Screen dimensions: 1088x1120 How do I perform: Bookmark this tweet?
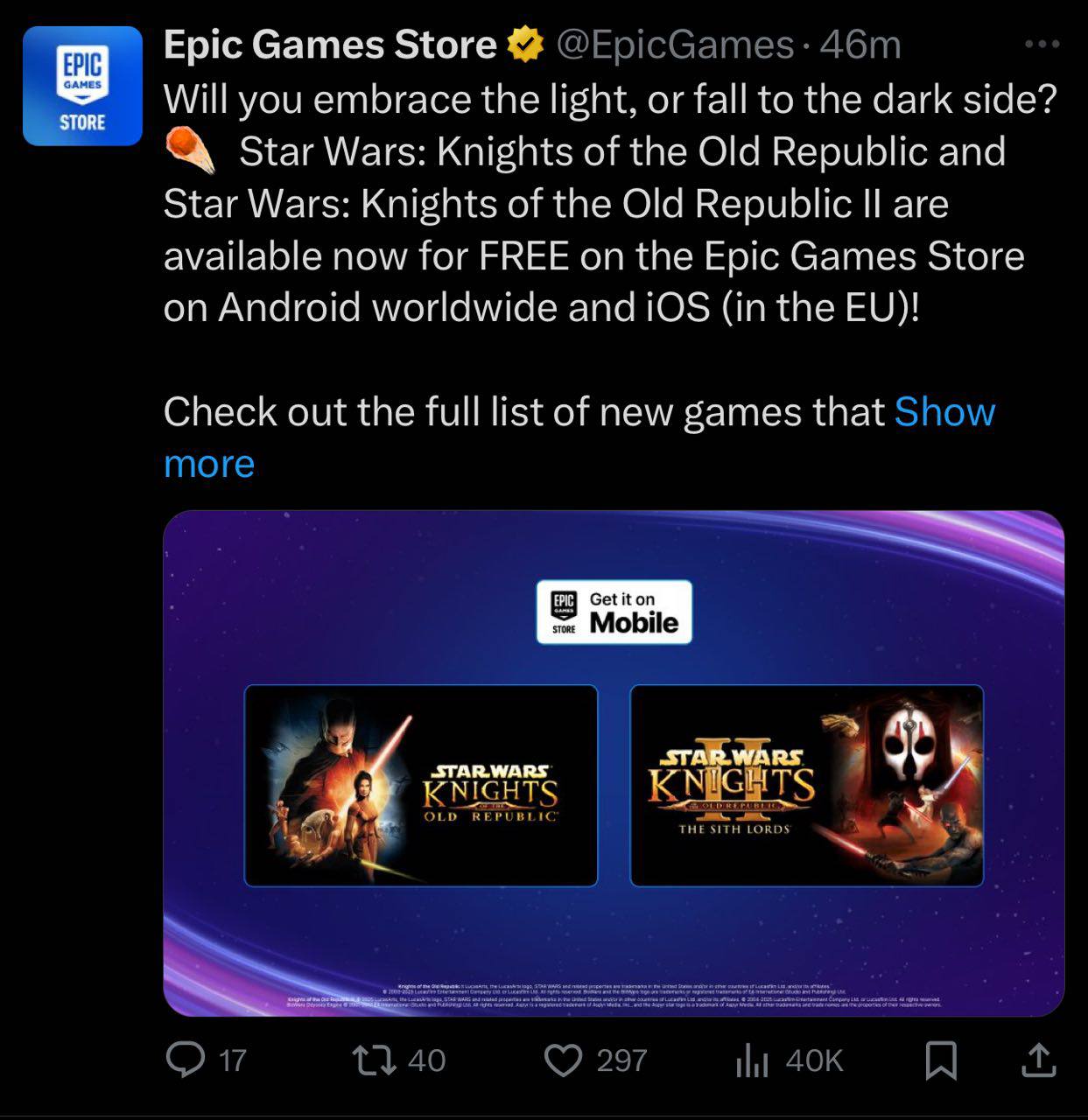point(941,1060)
